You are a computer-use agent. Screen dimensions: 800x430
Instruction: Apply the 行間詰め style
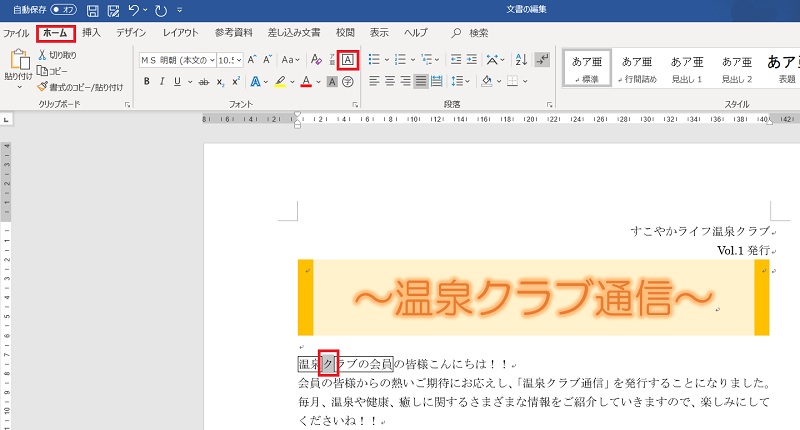[637, 68]
